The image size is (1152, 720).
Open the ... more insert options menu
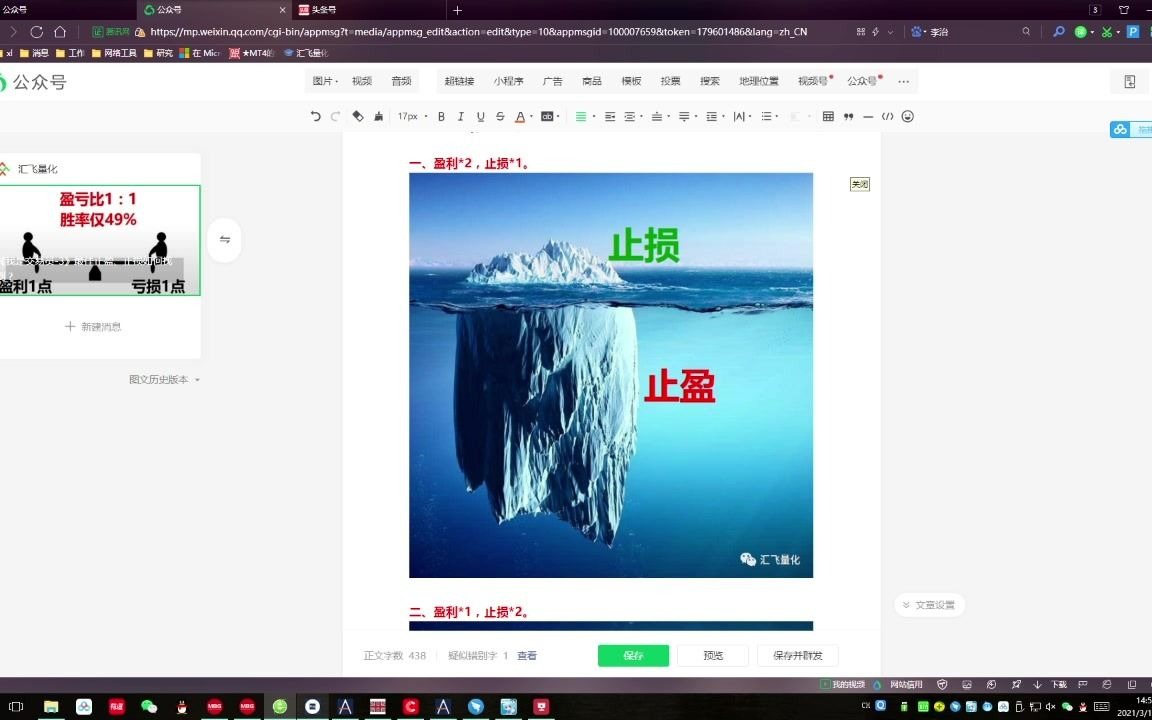tap(903, 80)
